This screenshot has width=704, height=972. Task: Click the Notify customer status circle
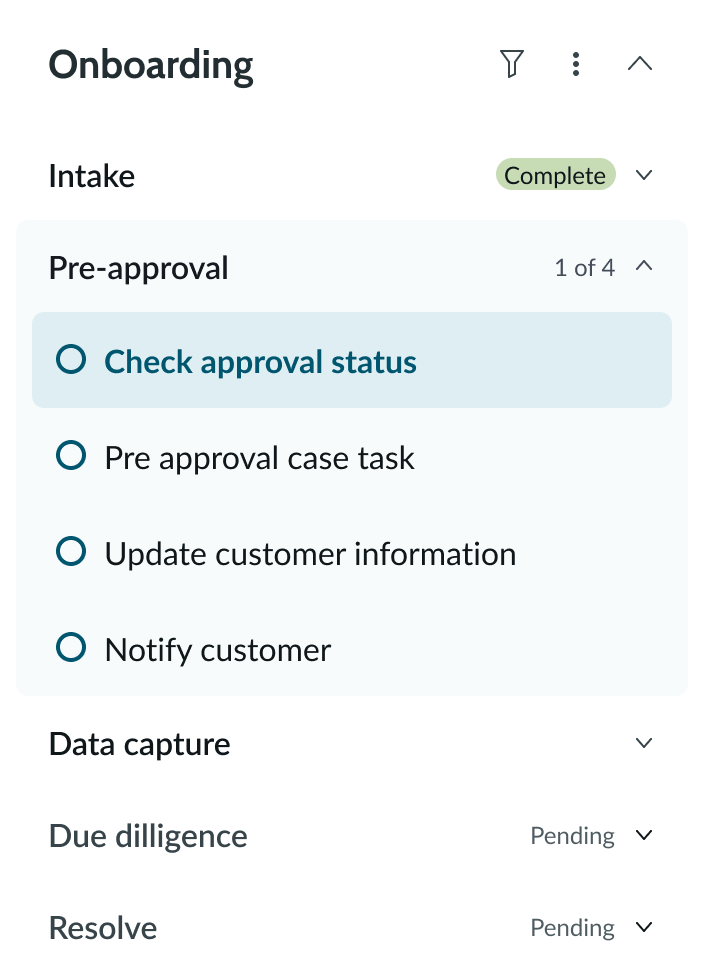click(x=70, y=650)
